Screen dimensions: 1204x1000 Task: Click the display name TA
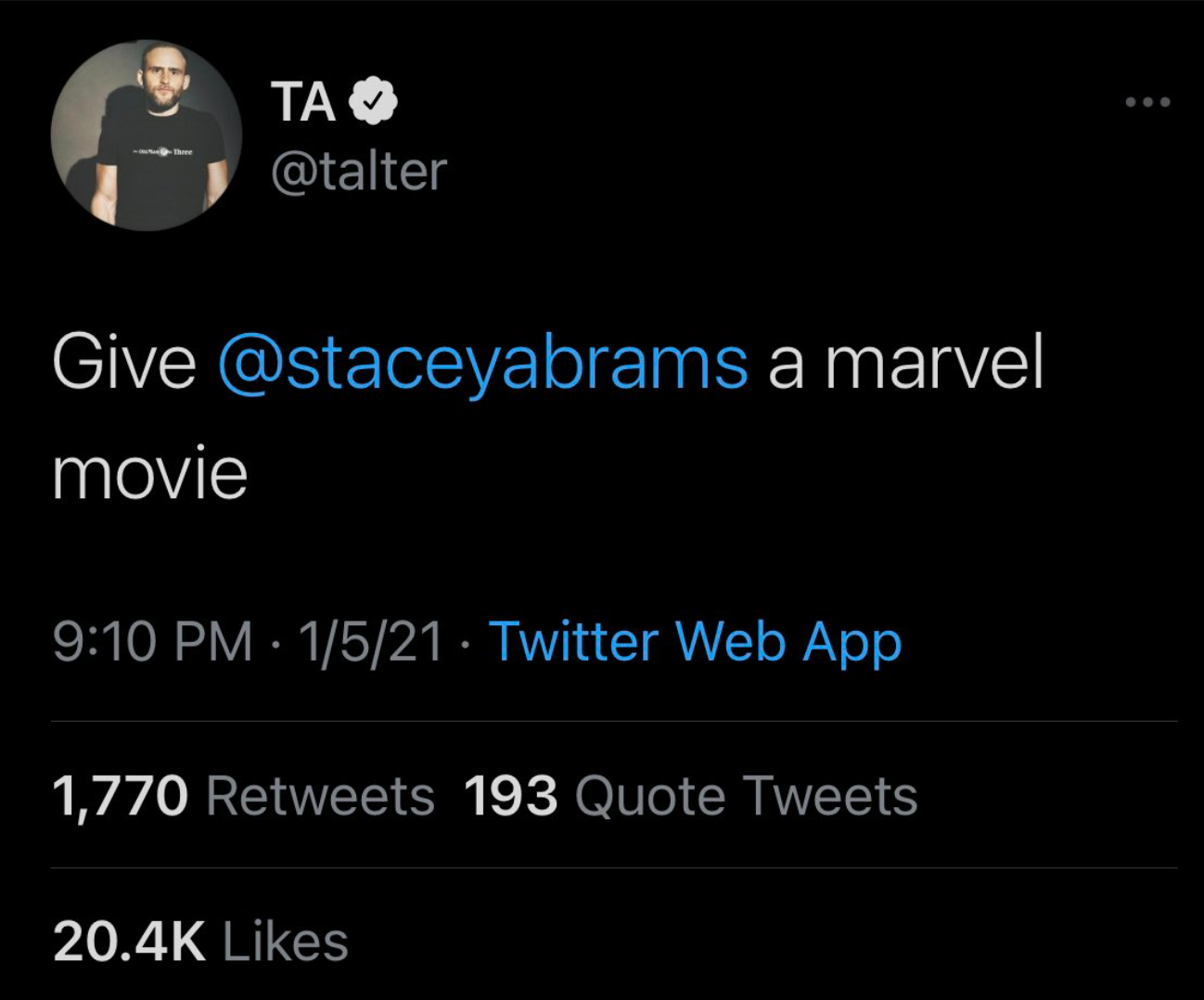tap(303, 101)
